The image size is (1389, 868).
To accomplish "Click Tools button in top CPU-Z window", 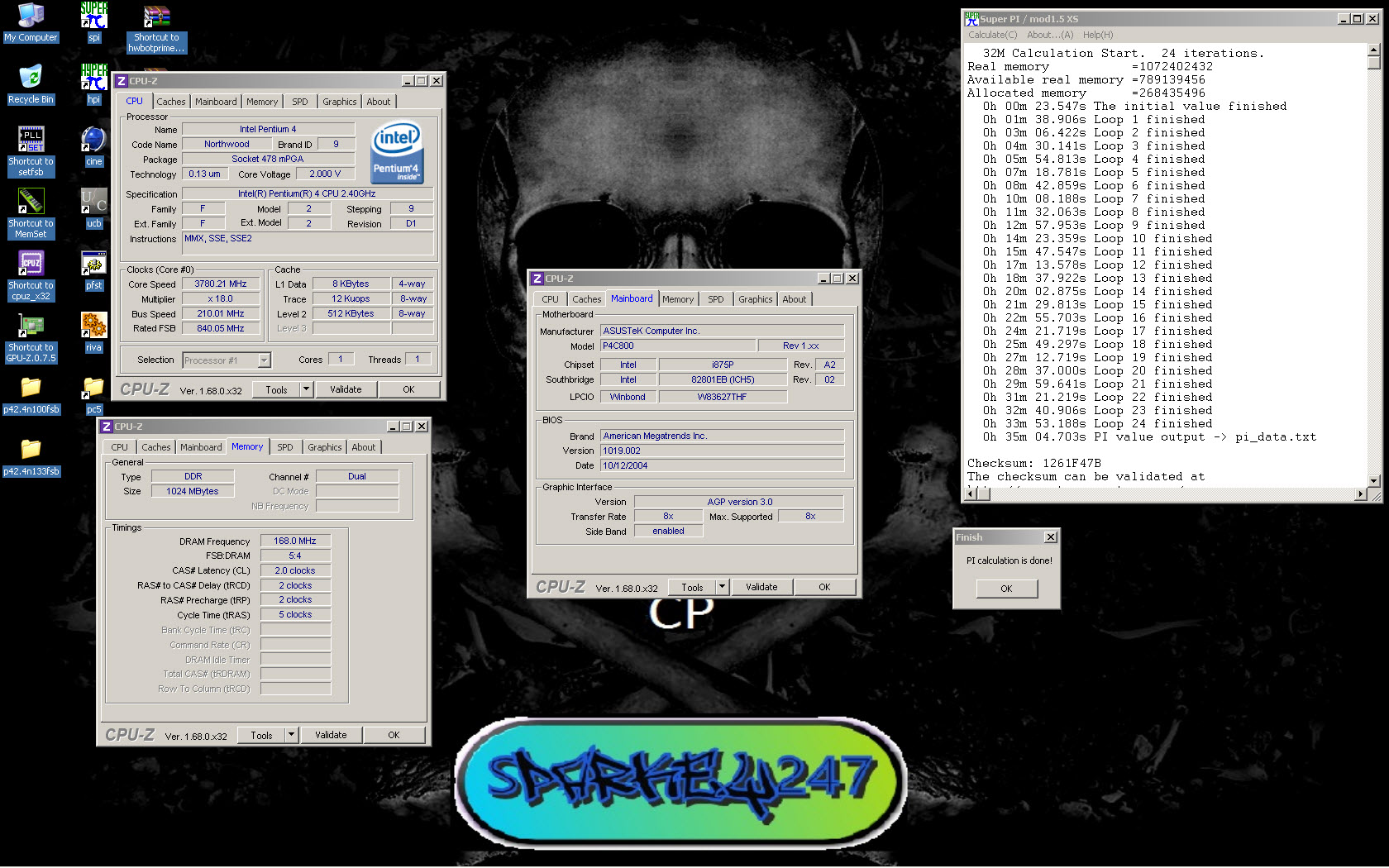I will click(x=276, y=389).
